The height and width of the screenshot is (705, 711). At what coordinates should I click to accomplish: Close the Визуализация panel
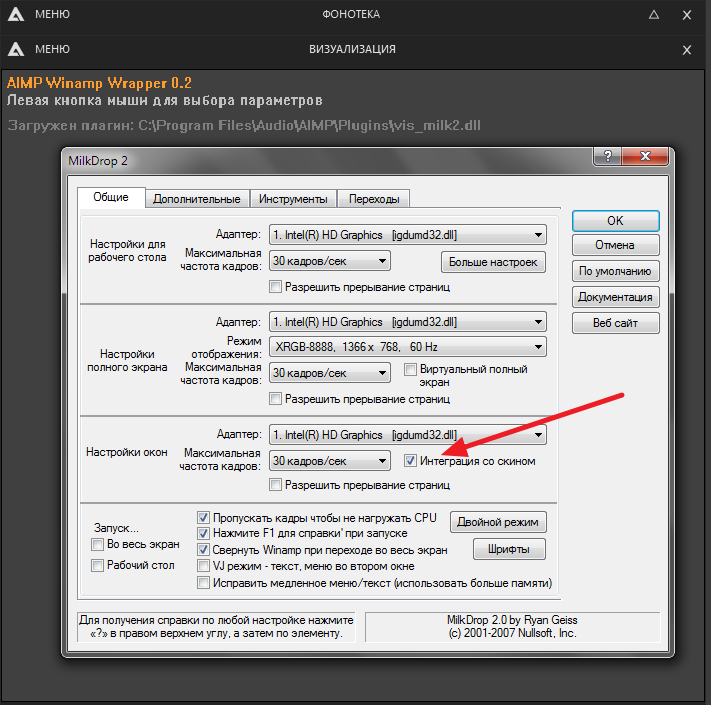coord(687,50)
